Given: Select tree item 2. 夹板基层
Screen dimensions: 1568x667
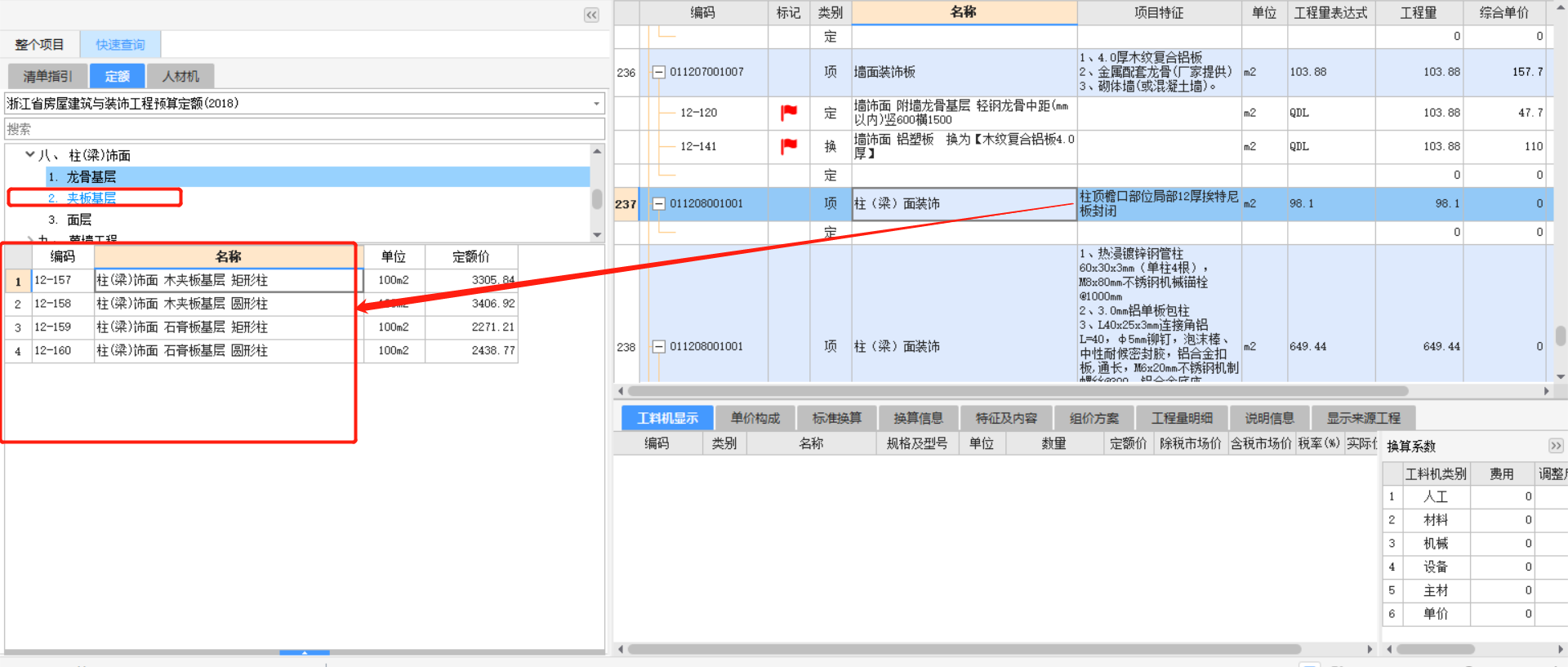Looking at the screenshot, I should (x=82, y=198).
